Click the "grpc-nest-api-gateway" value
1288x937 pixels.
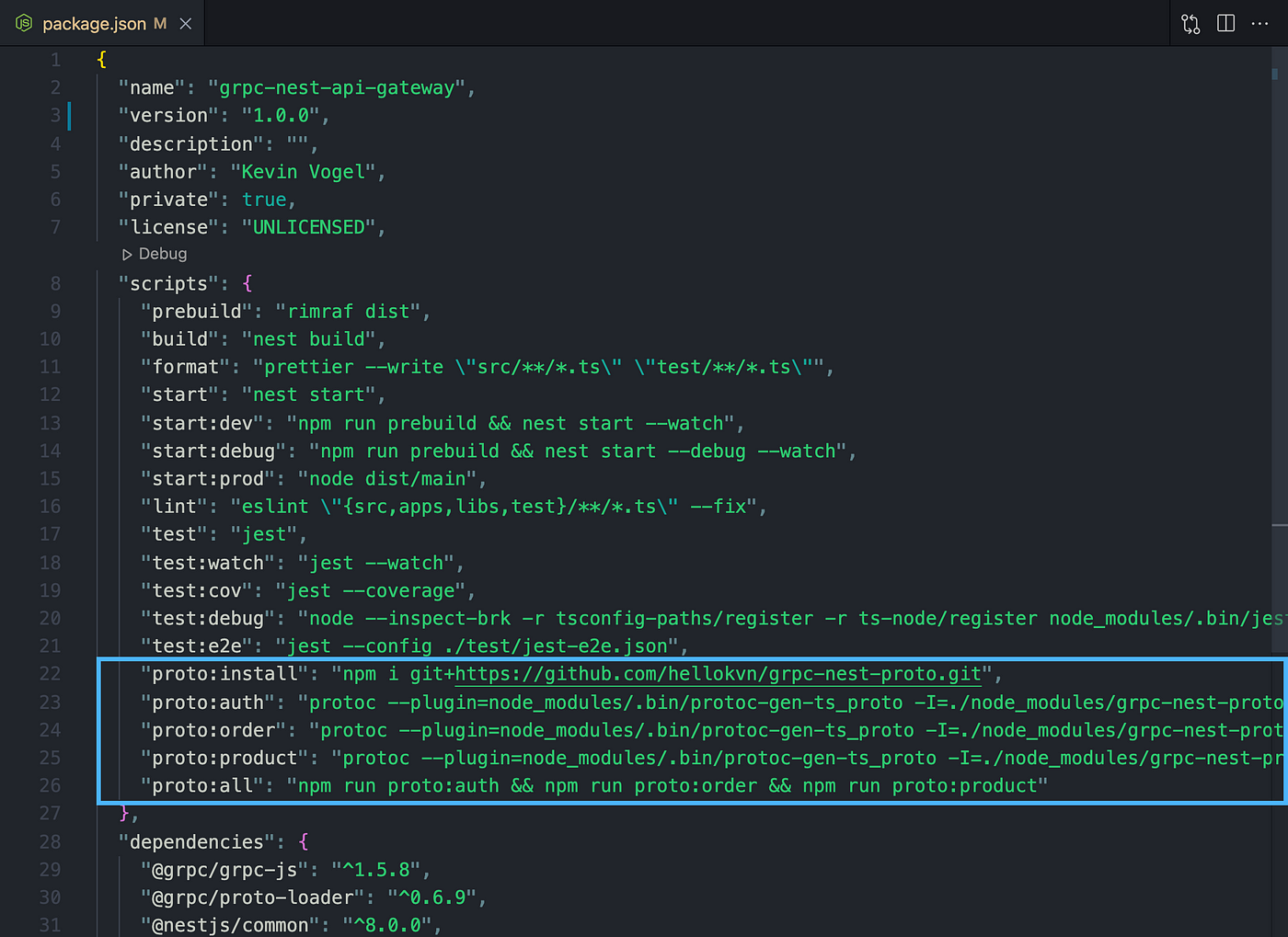click(337, 87)
